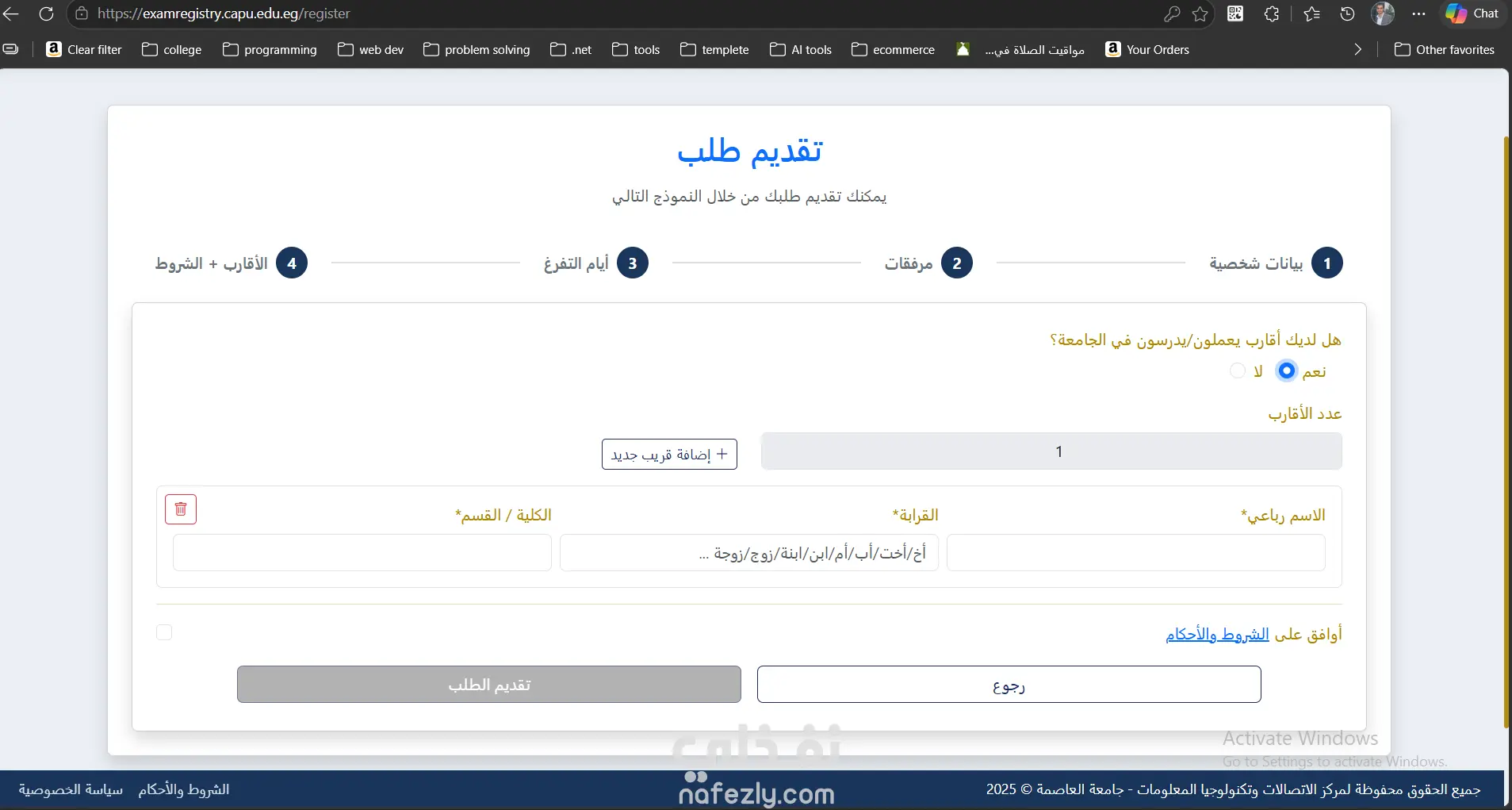Open the footer الشروط والأحكام link
The height and width of the screenshot is (810, 1512).
[184, 789]
